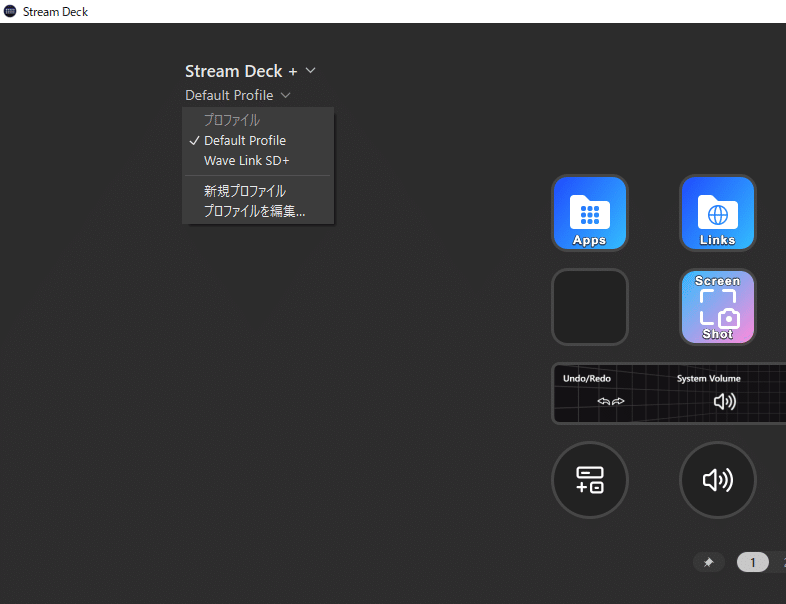Switch to the Wave Link SD+ profile

258,160
